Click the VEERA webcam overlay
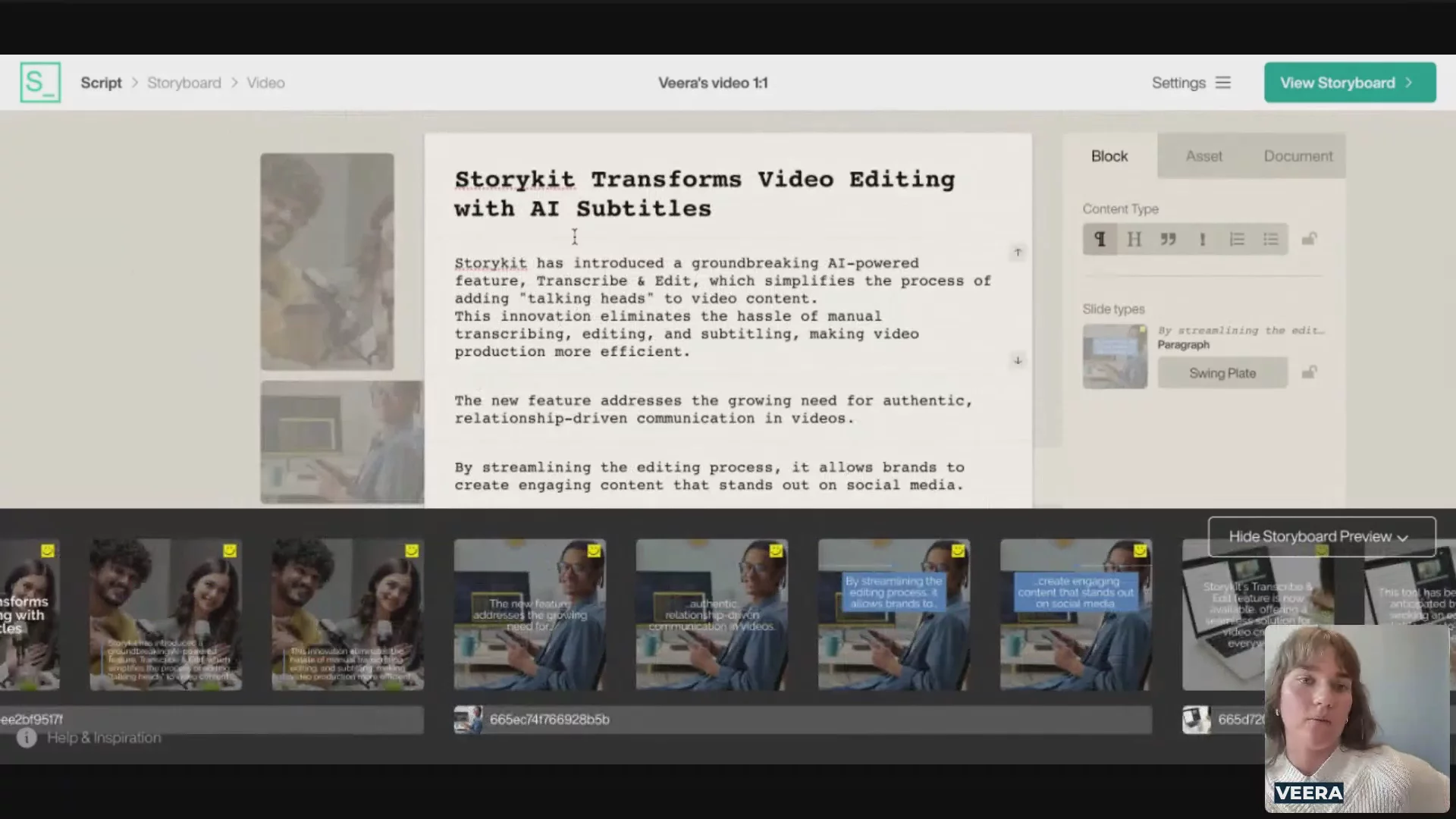Image resolution: width=1456 pixels, height=819 pixels. [1357, 718]
